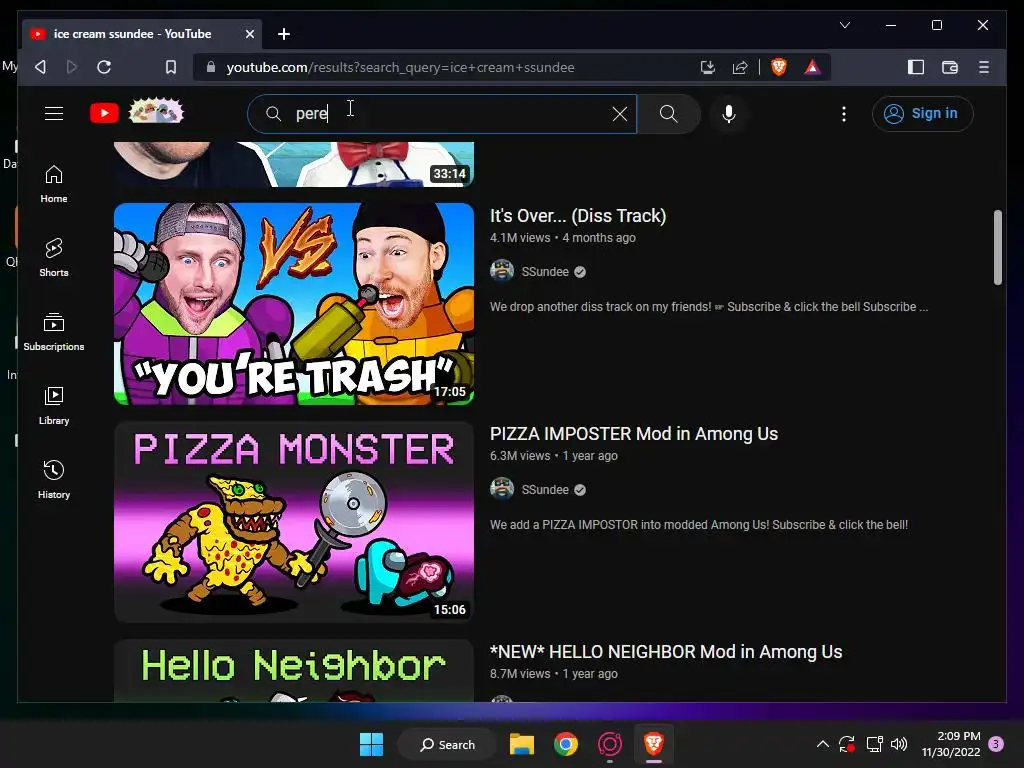This screenshot has width=1024, height=768.
Task: Click in the YouTube search field
Action: 442,114
